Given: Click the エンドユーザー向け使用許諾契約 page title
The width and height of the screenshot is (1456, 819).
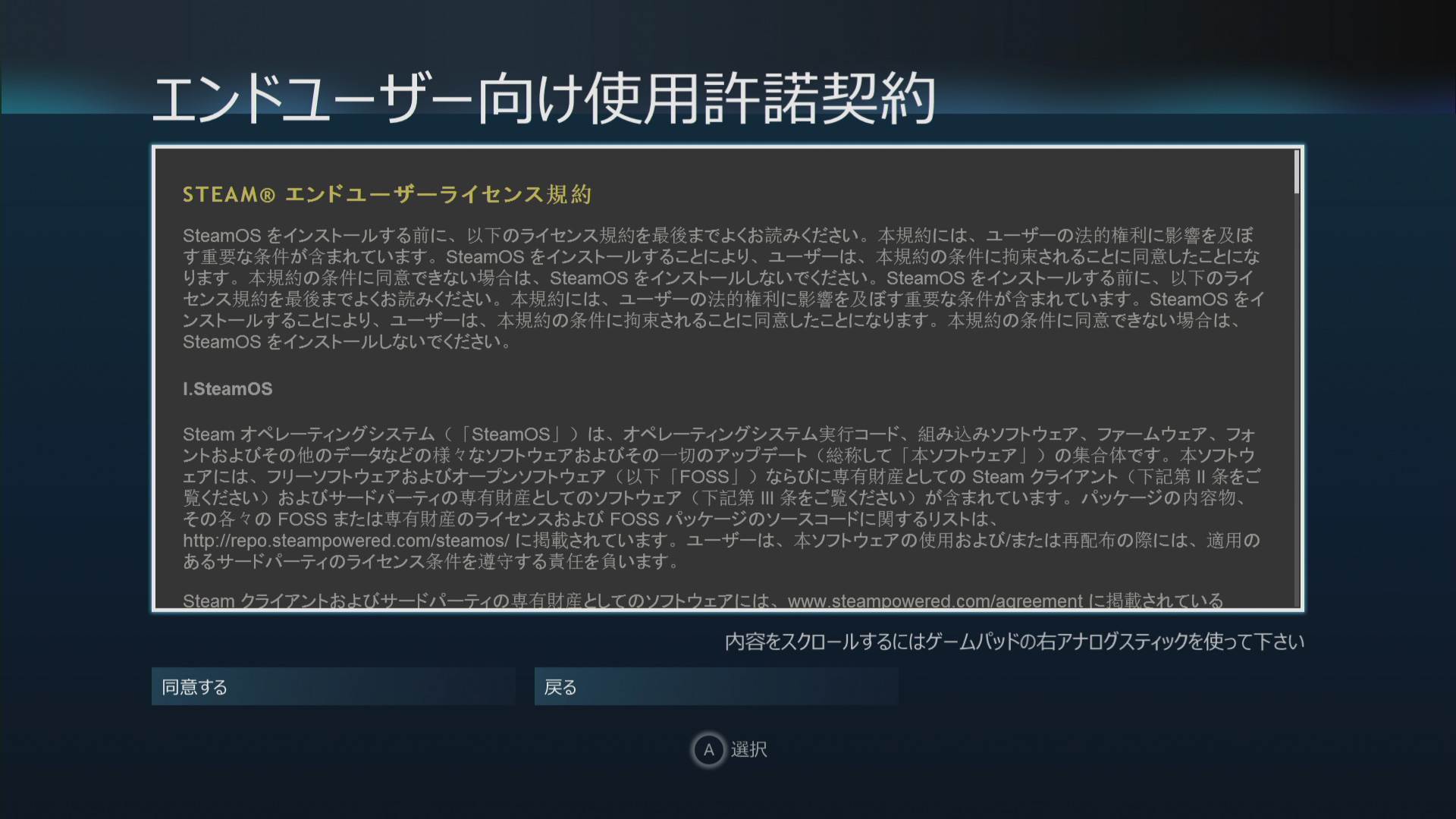Looking at the screenshot, I should pyautogui.click(x=543, y=99).
